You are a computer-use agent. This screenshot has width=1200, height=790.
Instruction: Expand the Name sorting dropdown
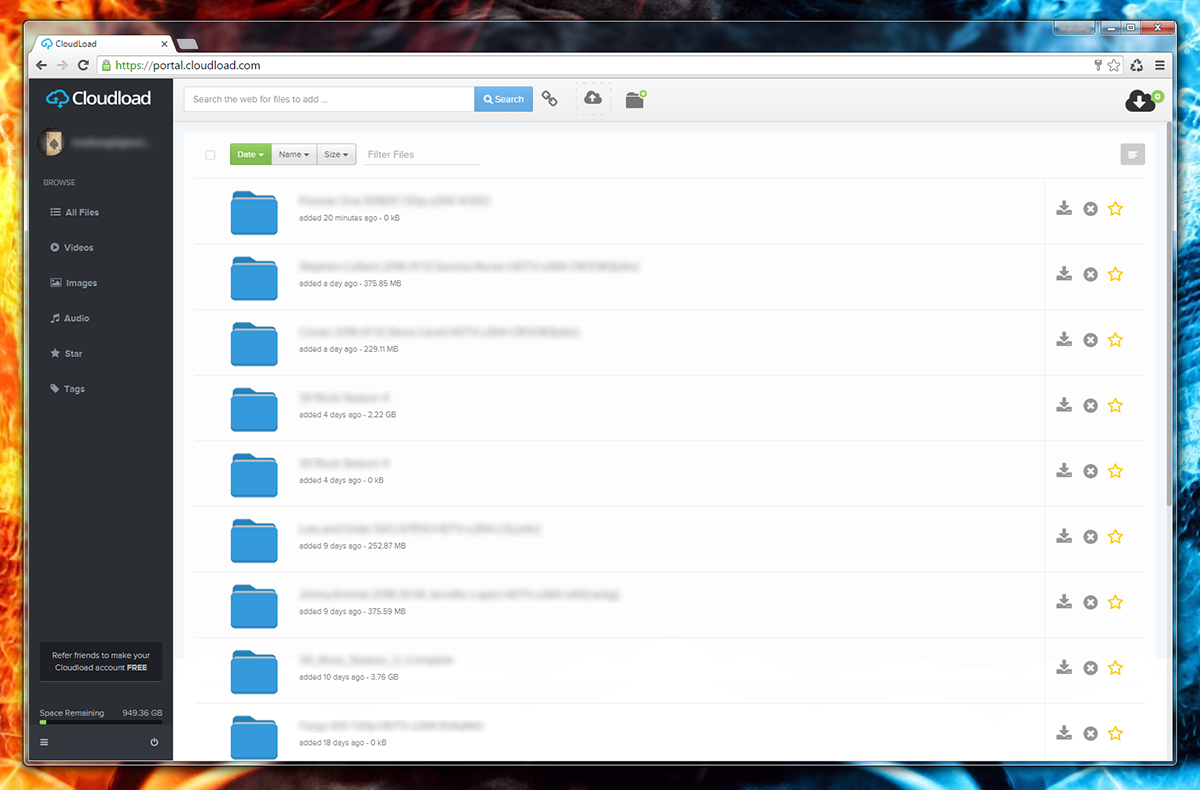pos(293,154)
